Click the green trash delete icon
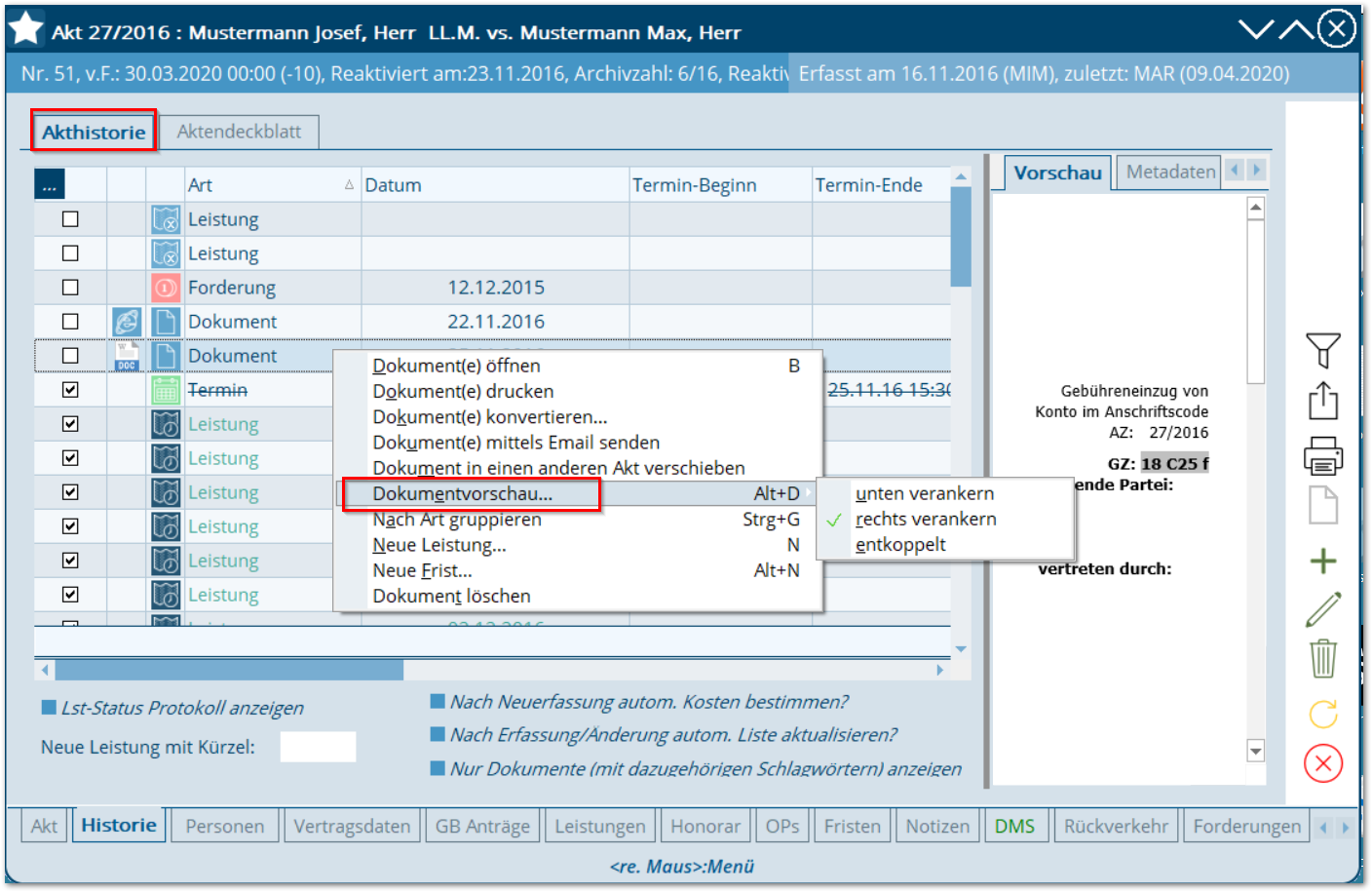1372x892 pixels. [1322, 658]
